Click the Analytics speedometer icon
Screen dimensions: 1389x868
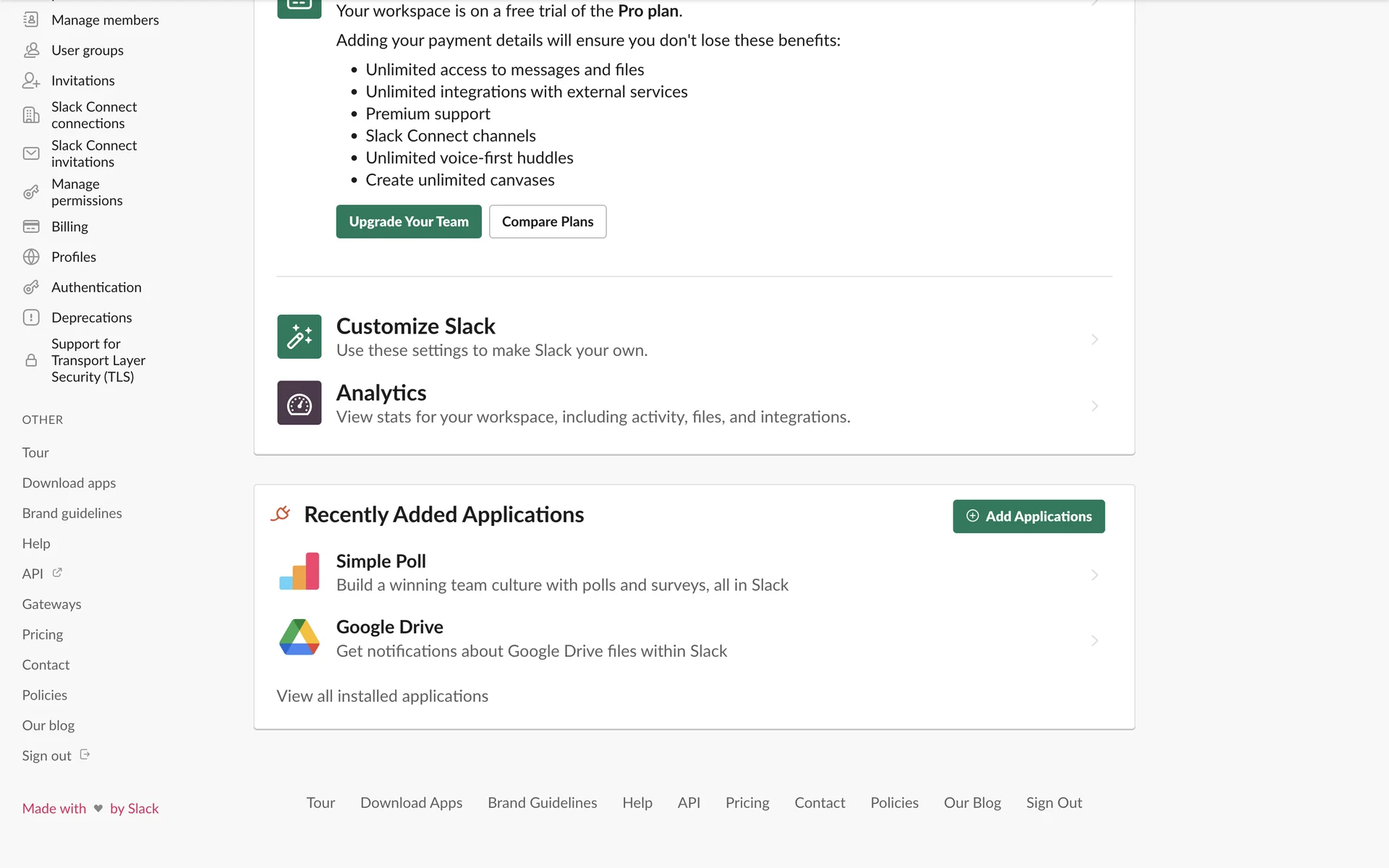[299, 403]
